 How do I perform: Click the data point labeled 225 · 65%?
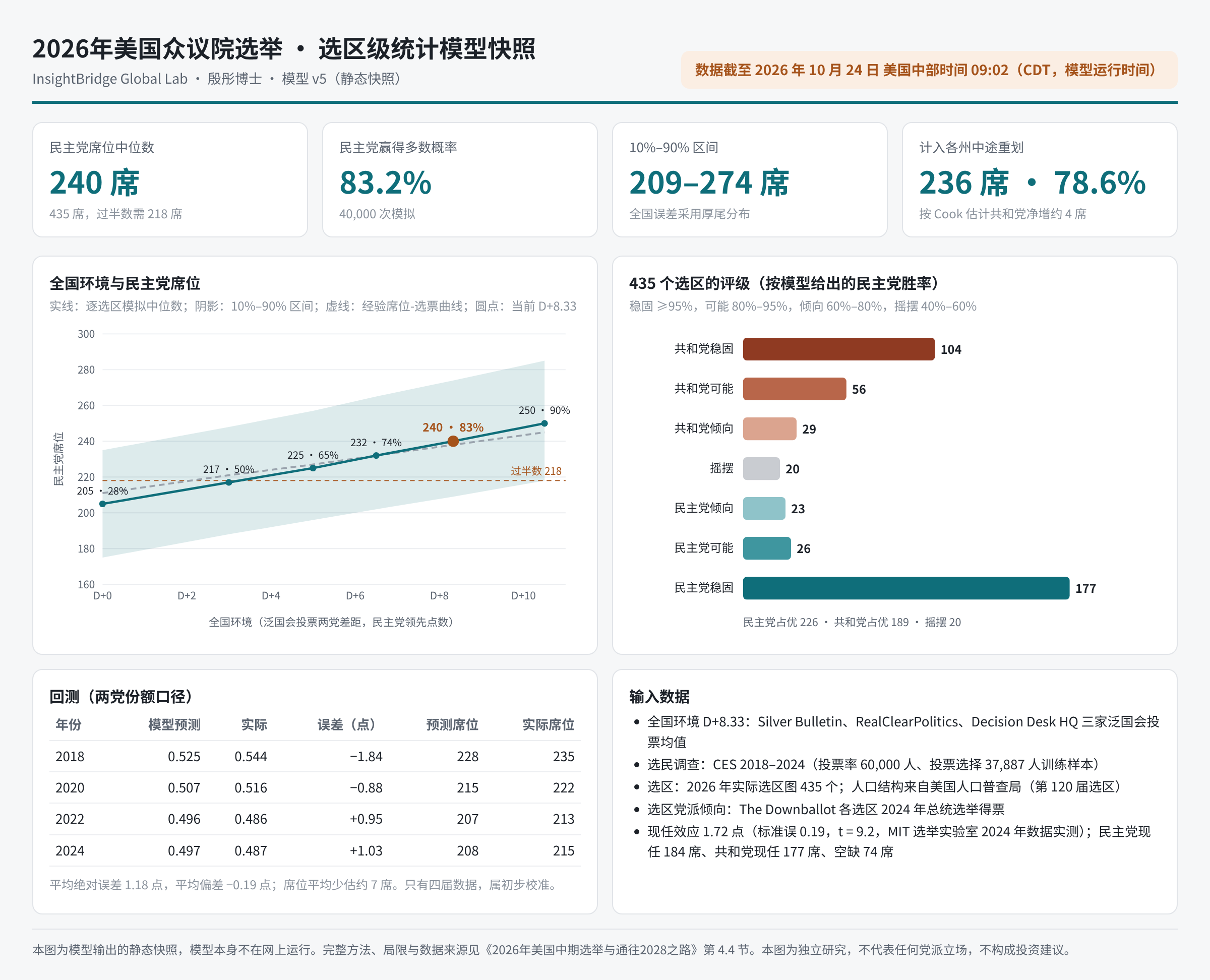(314, 468)
